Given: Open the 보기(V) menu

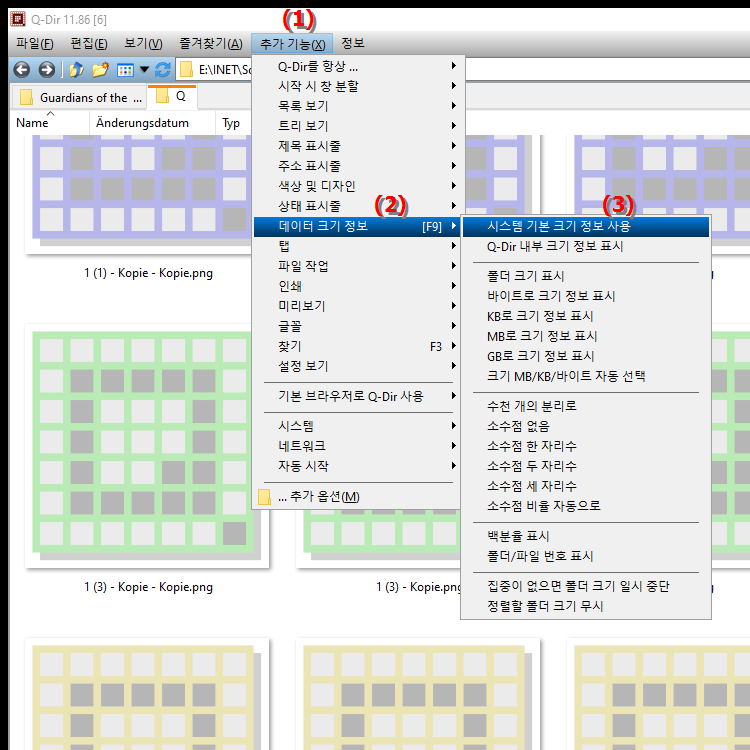Looking at the screenshot, I should coord(143,44).
